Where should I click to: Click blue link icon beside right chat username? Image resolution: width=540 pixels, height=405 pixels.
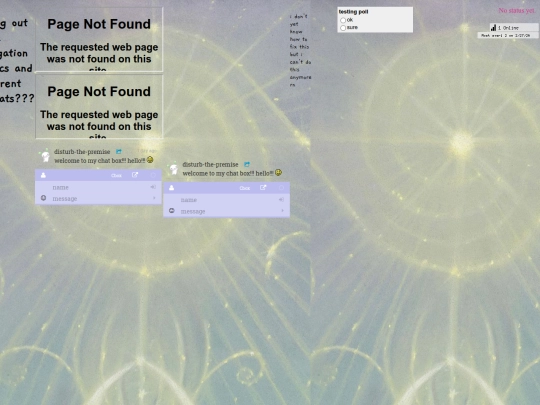pos(247,164)
